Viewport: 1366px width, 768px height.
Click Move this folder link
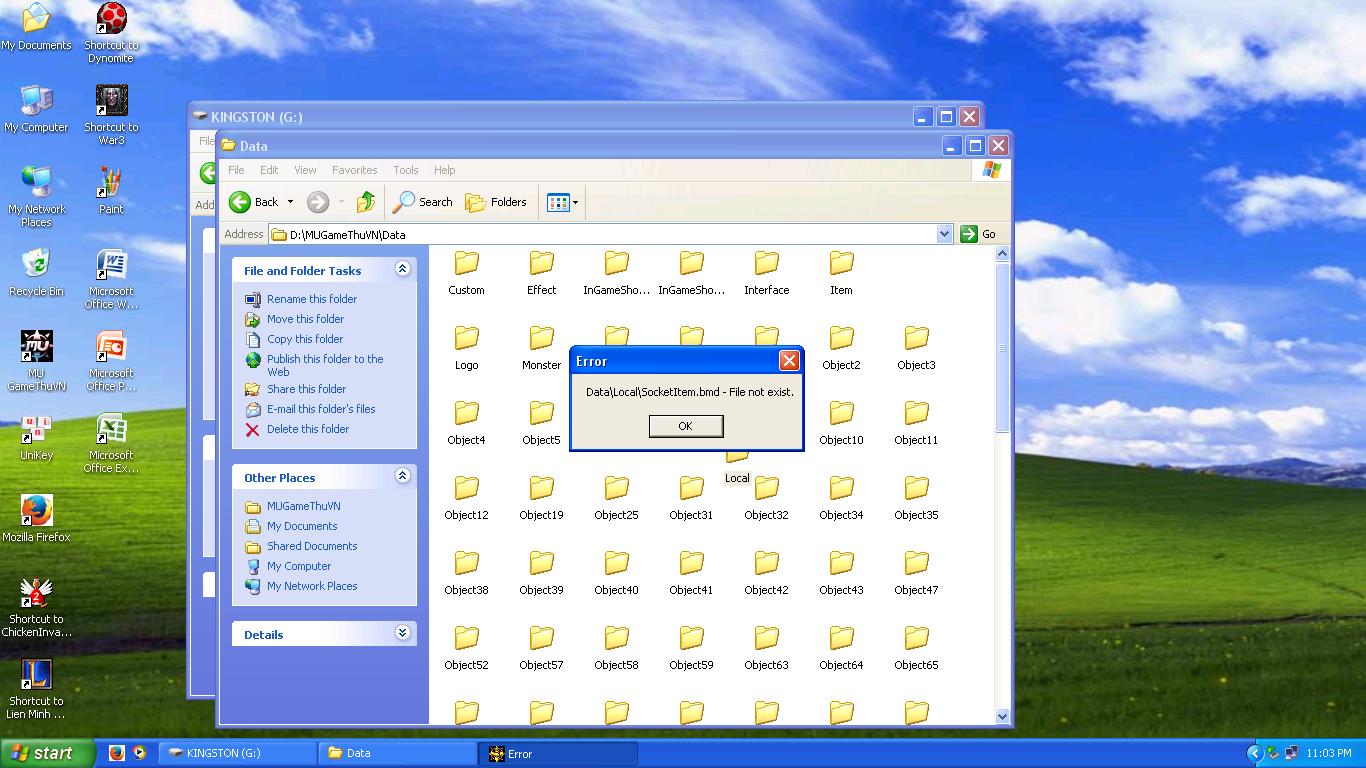[x=305, y=319]
